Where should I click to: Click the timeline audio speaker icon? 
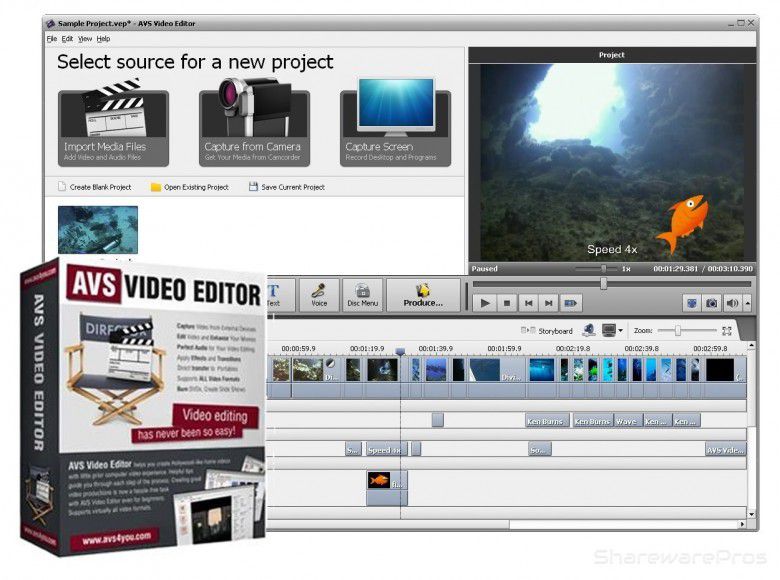[589, 330]
